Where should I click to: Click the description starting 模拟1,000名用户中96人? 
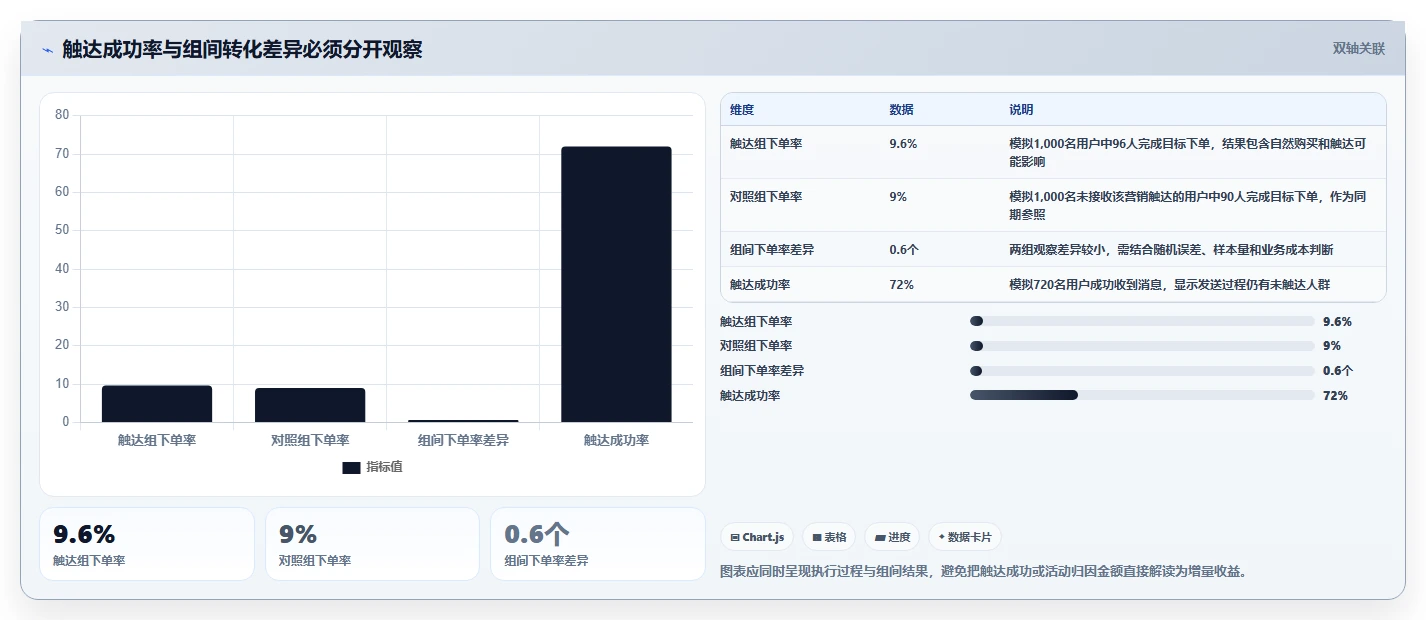(1188, 152)
